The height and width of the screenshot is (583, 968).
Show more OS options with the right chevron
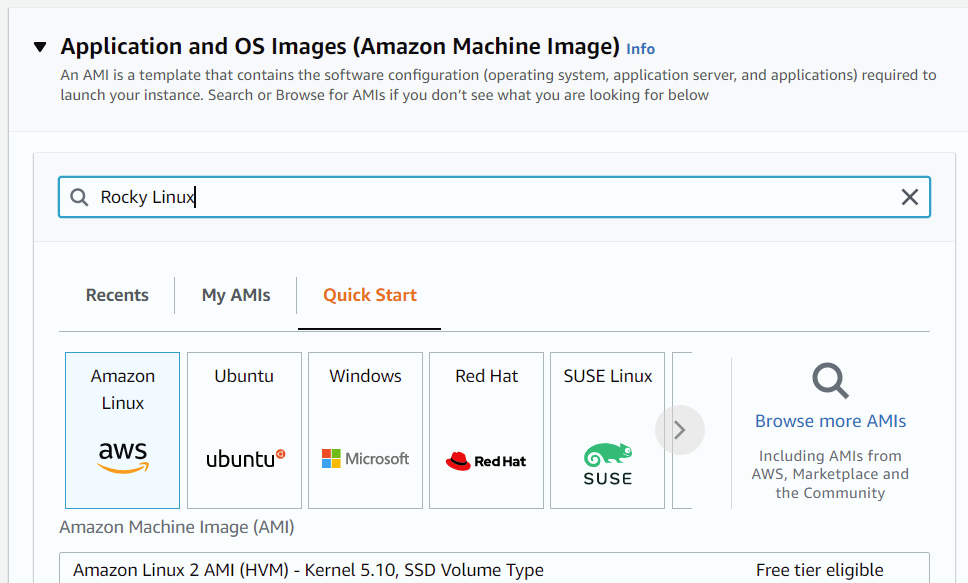click(680, 430)
